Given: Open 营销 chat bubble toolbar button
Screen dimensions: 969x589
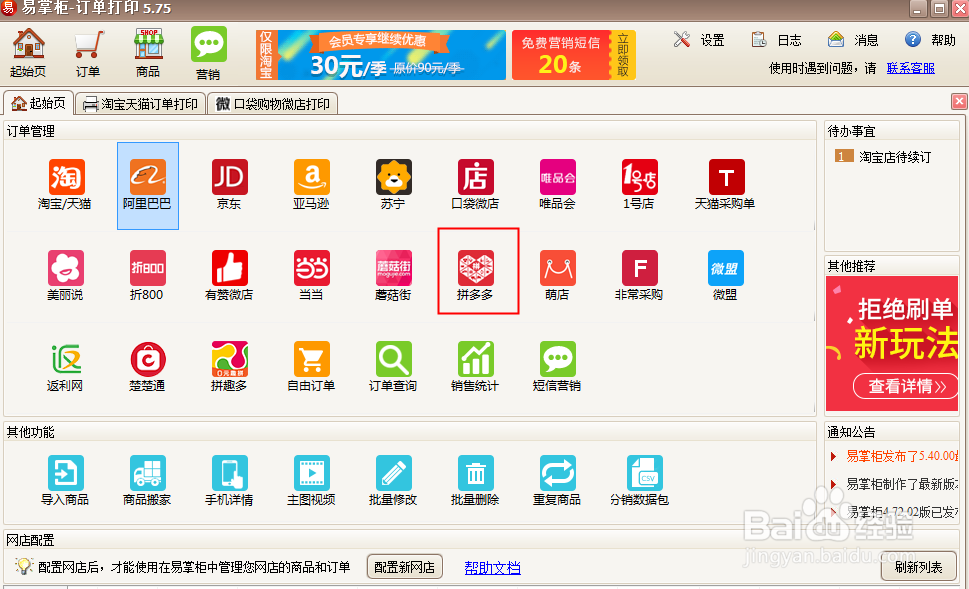Looking at the screenshot, I should point(208,53).
